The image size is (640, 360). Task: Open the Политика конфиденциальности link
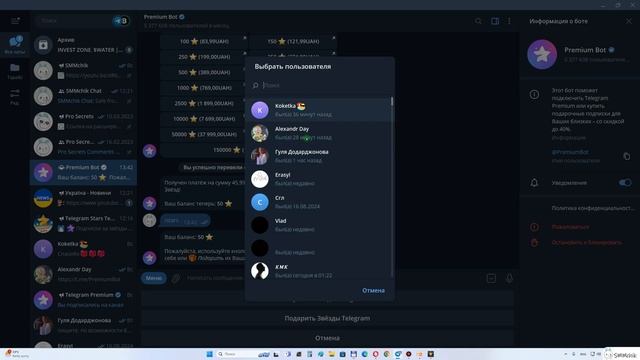(593, 208)
